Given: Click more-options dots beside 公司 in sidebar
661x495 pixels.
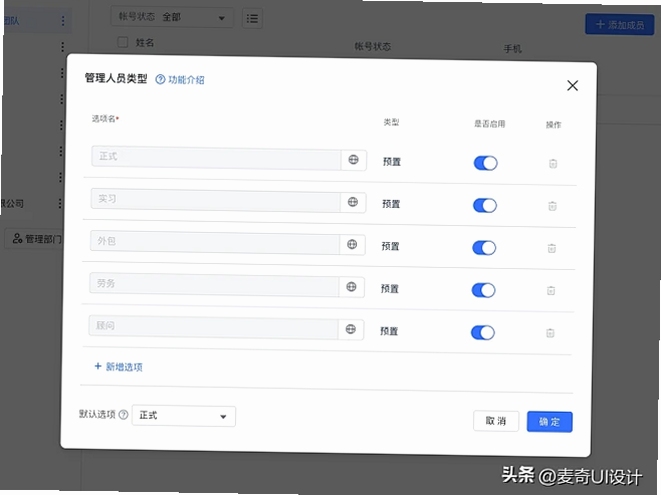Looking at the screenshot, I should [60, 204].
